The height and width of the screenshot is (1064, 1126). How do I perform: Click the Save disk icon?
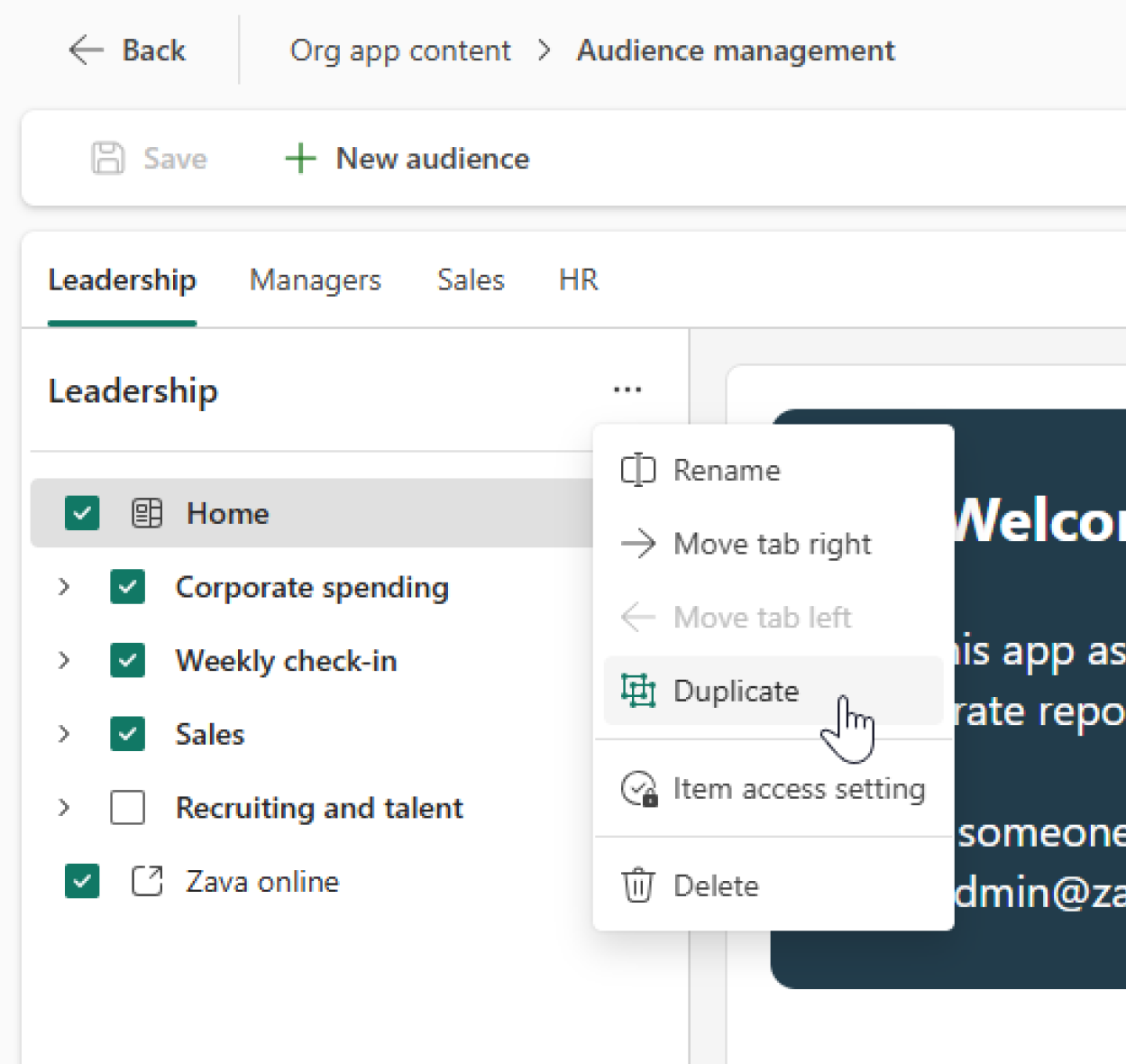point(108,158)
